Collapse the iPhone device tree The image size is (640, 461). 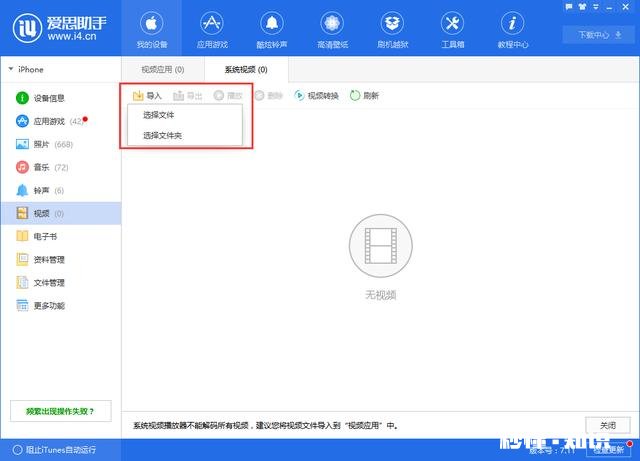click(11, 69)
